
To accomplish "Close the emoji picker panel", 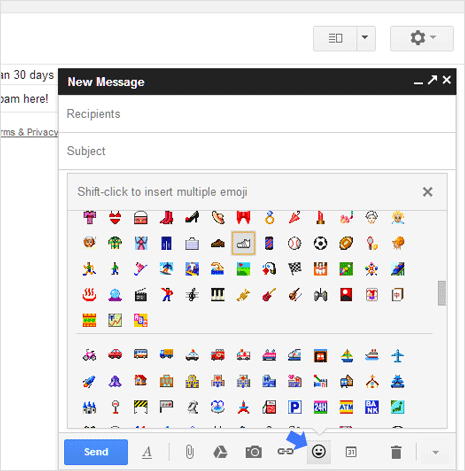I will point(427,192).
